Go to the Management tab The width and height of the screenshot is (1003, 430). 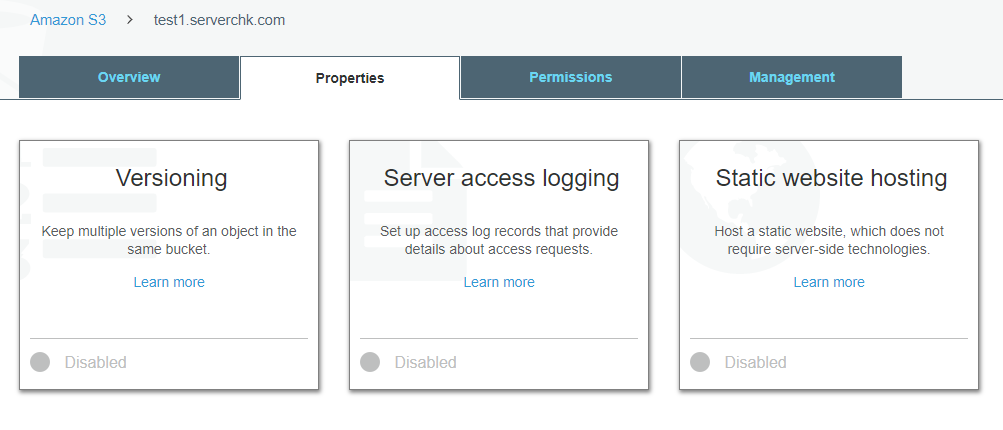coord(792,77)
